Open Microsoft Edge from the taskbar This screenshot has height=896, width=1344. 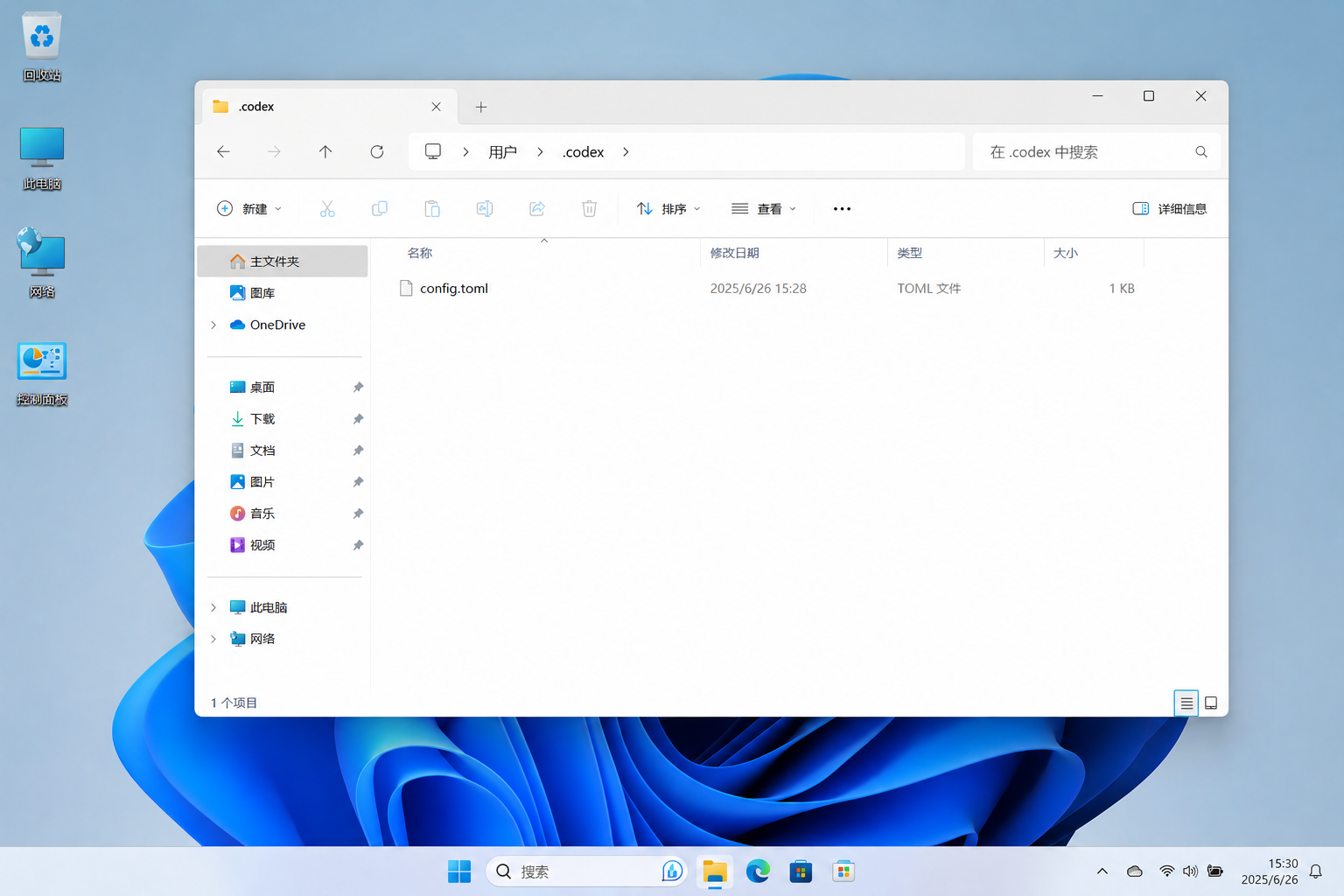758,871
